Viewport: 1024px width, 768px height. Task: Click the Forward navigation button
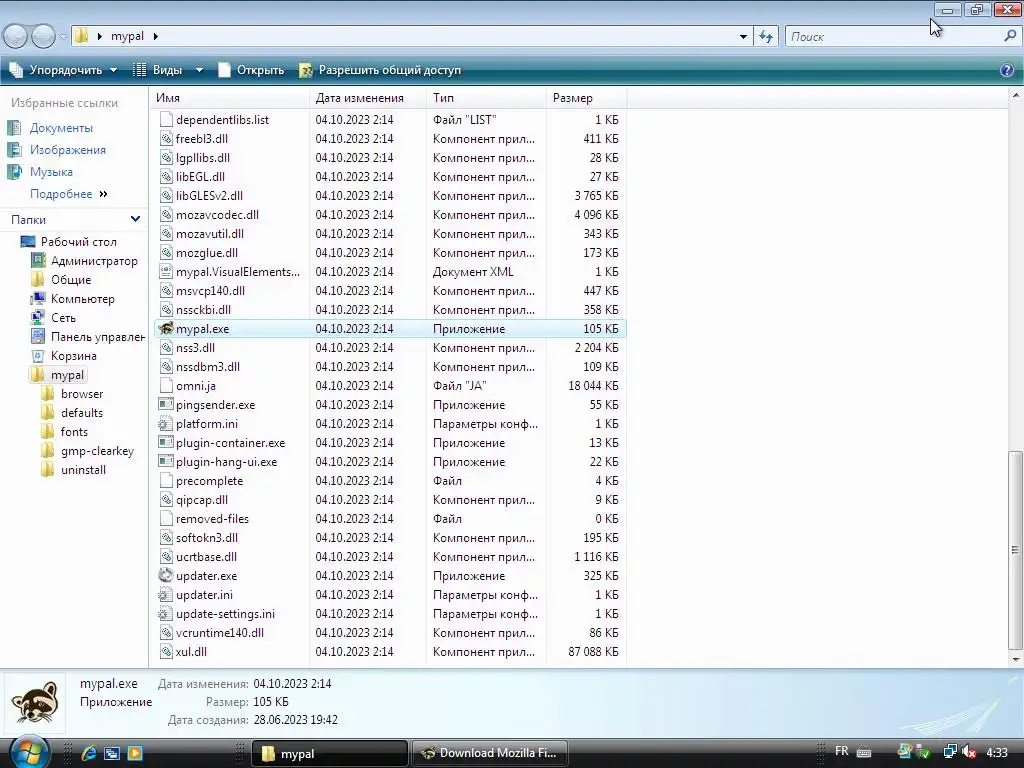pyautogui.click(x=44, y=37)
